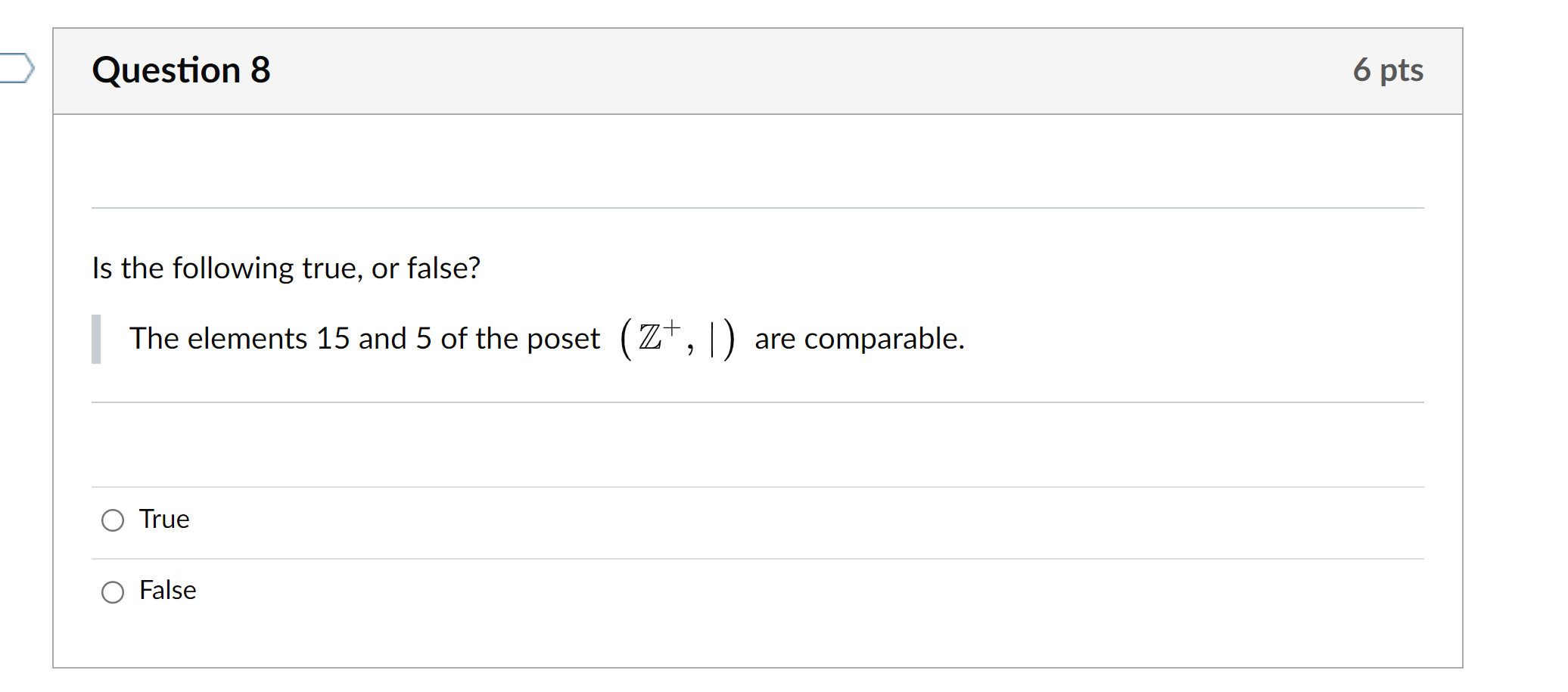The width and height of the screenshot is (1568, 692).
Task: Click the circle next to True
Action: click(112, 520)
